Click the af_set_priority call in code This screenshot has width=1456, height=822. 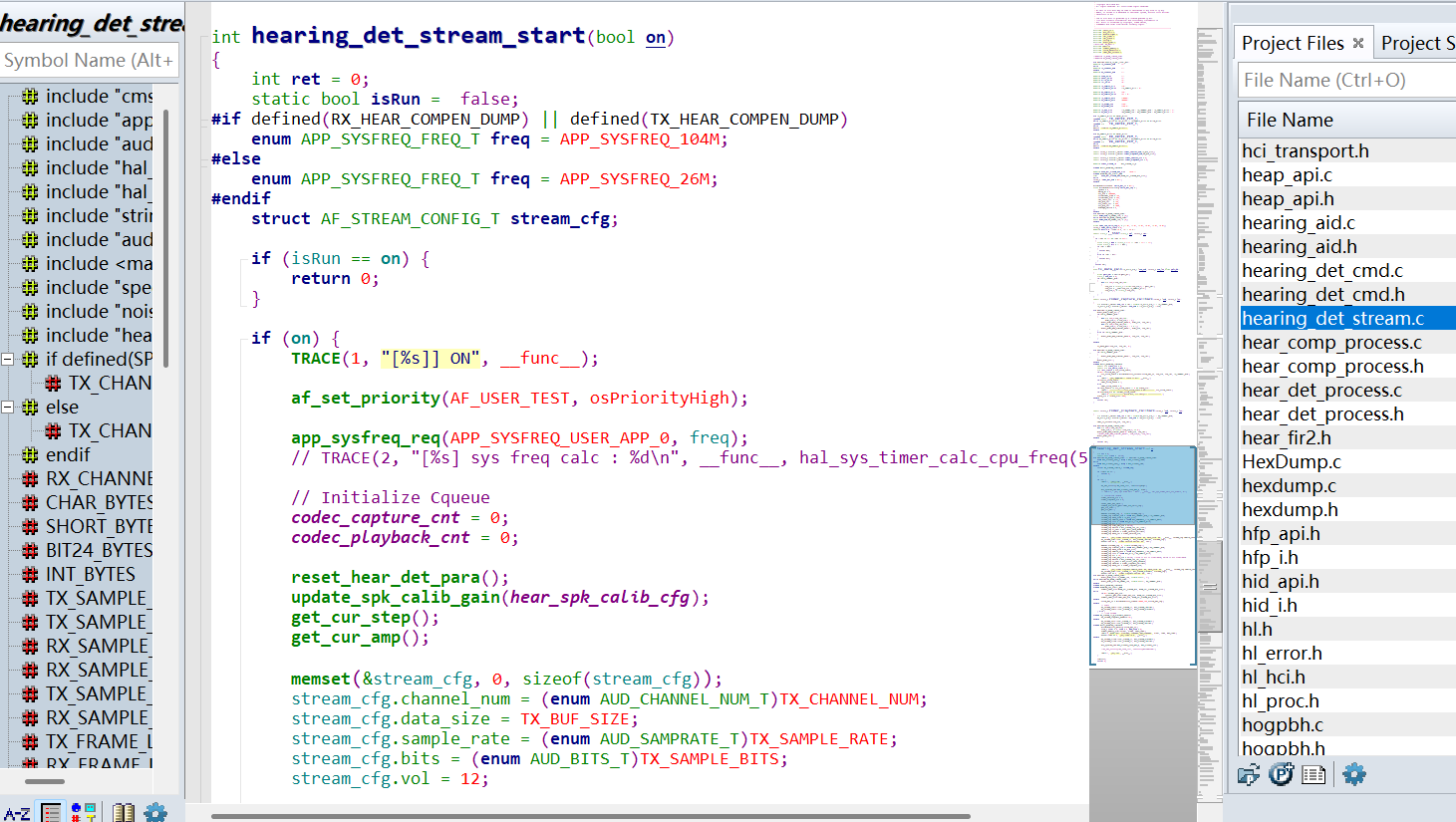366,398
